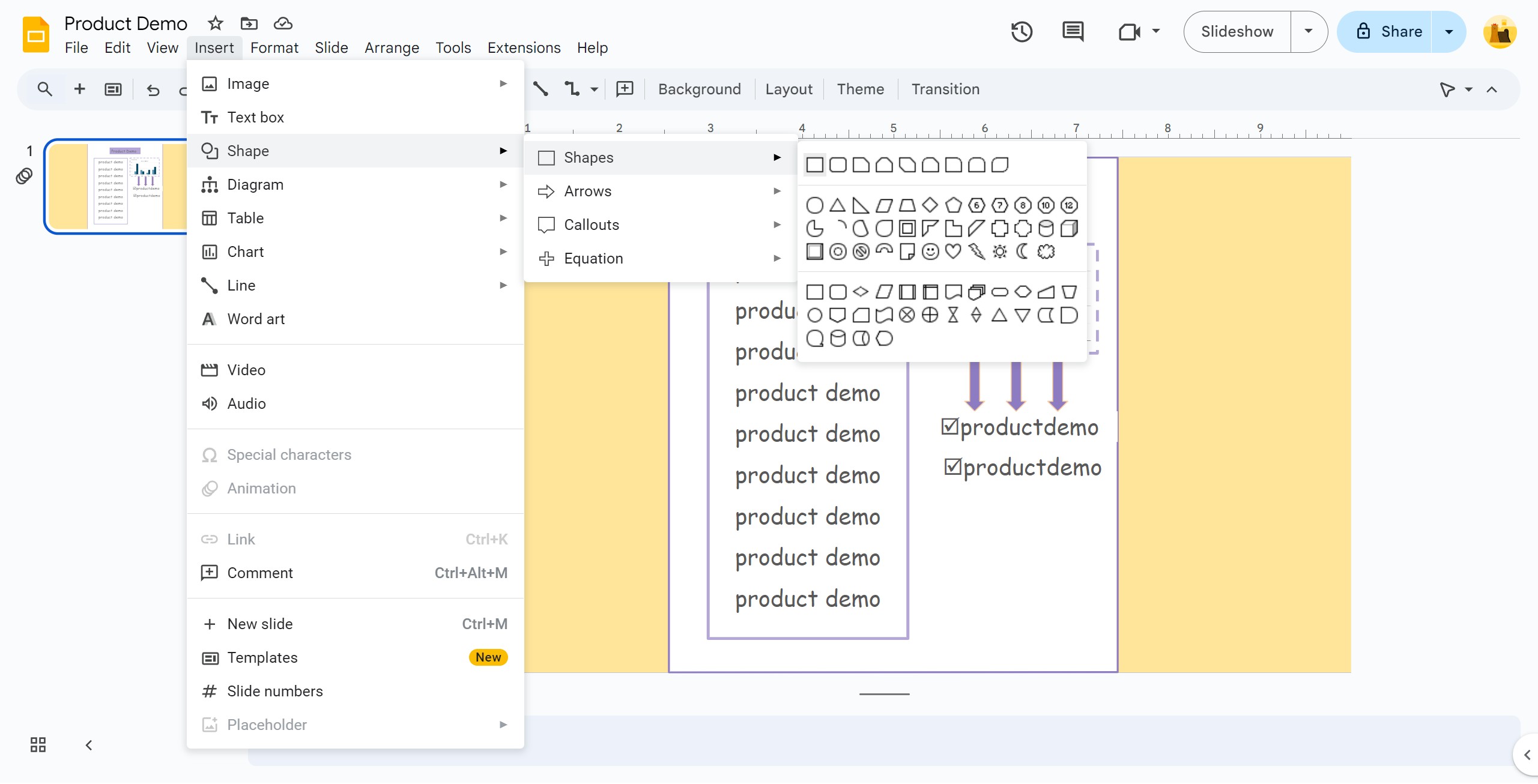Insert the heart shape
The height and width of the screenshot is (784, 1538).
[x=953, y=252]
